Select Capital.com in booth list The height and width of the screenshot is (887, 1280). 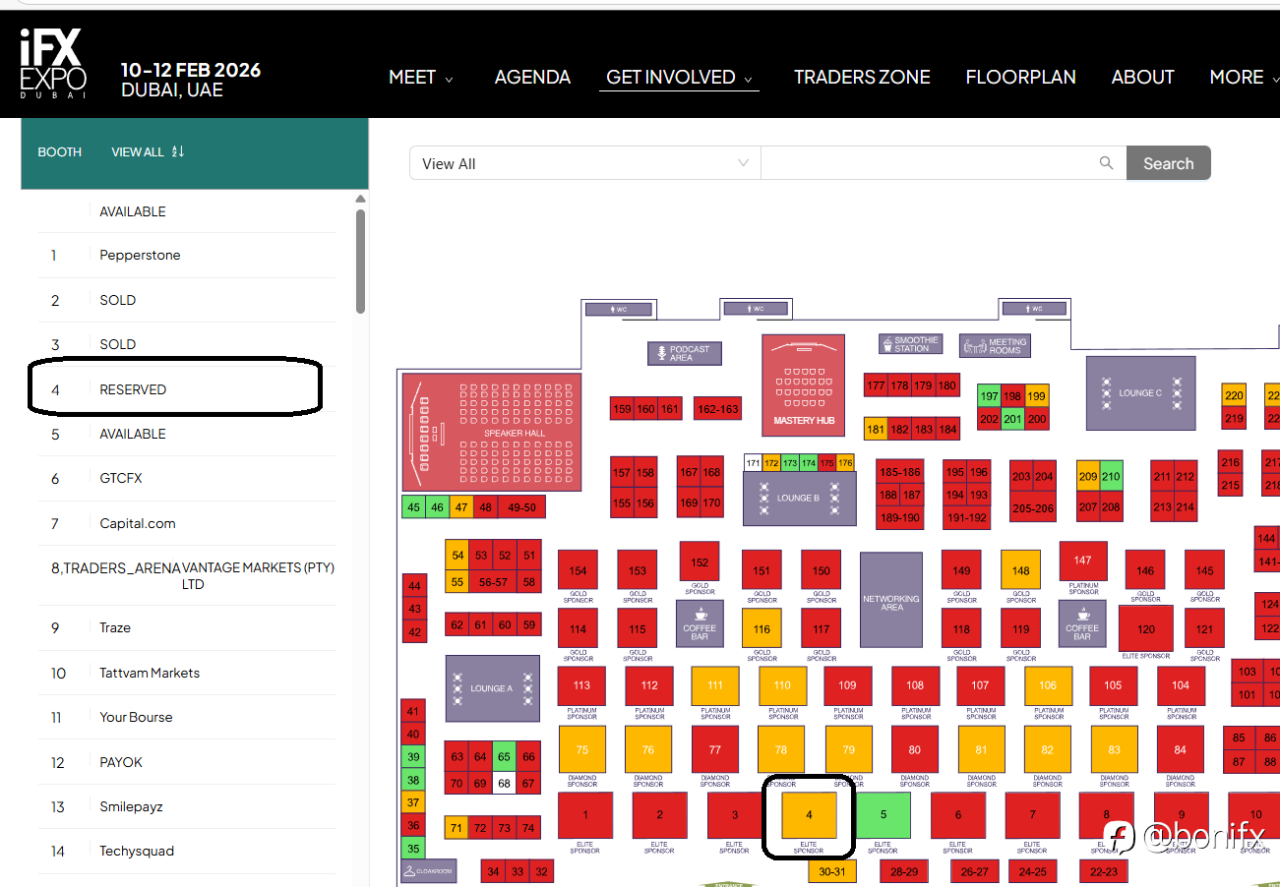click(187, 523)
